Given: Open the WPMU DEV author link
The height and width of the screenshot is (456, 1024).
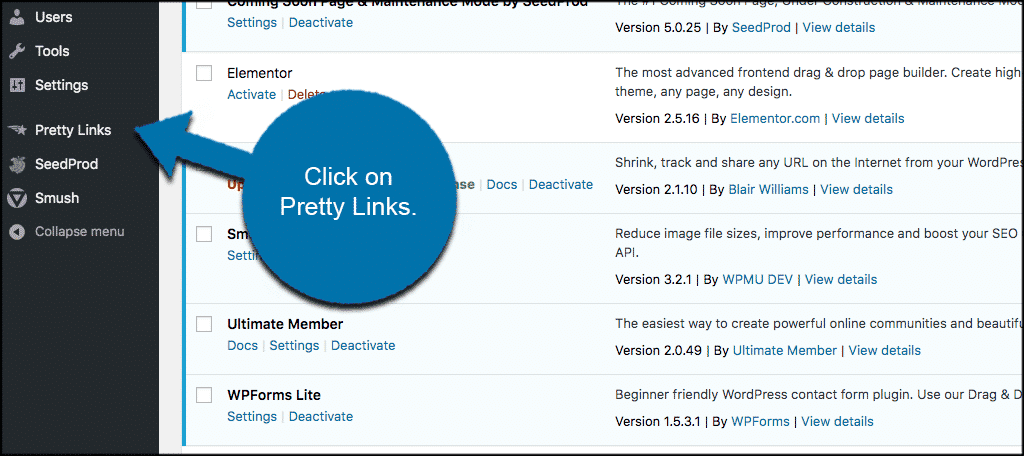Looking at the screenshot, I should point(758,279).
